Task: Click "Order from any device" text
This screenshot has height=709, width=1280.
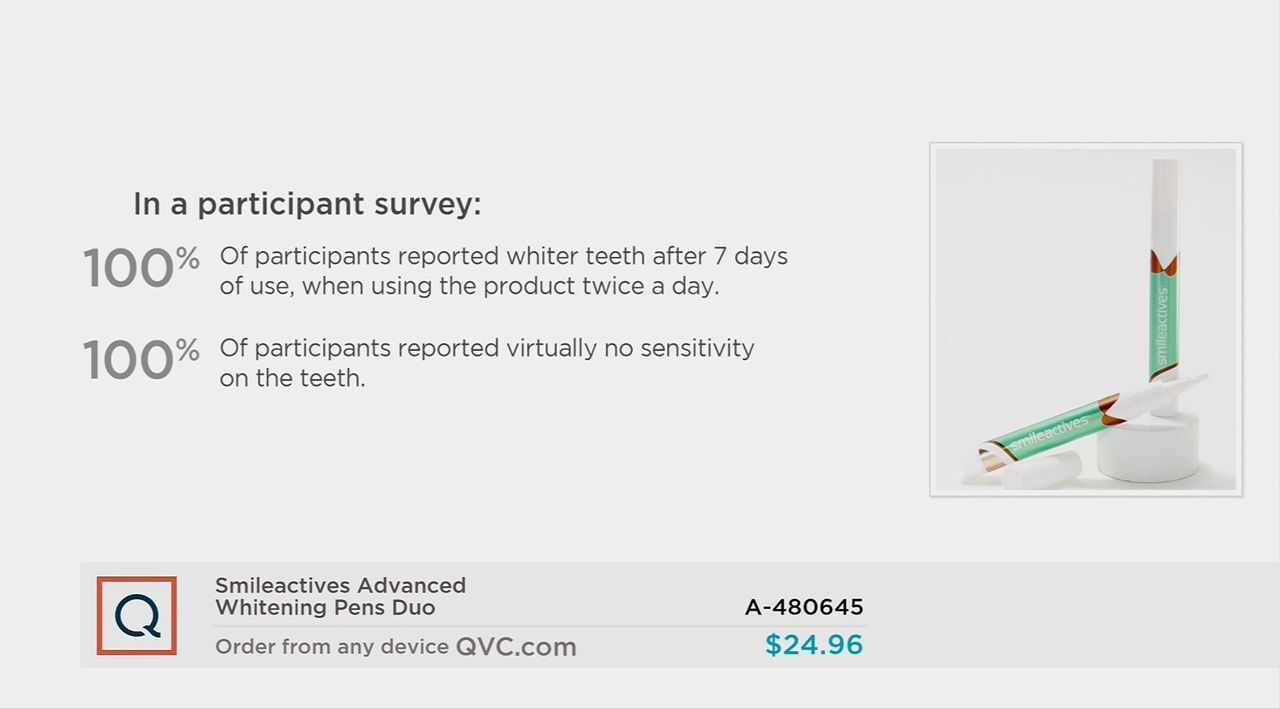Action: point(332,647)
